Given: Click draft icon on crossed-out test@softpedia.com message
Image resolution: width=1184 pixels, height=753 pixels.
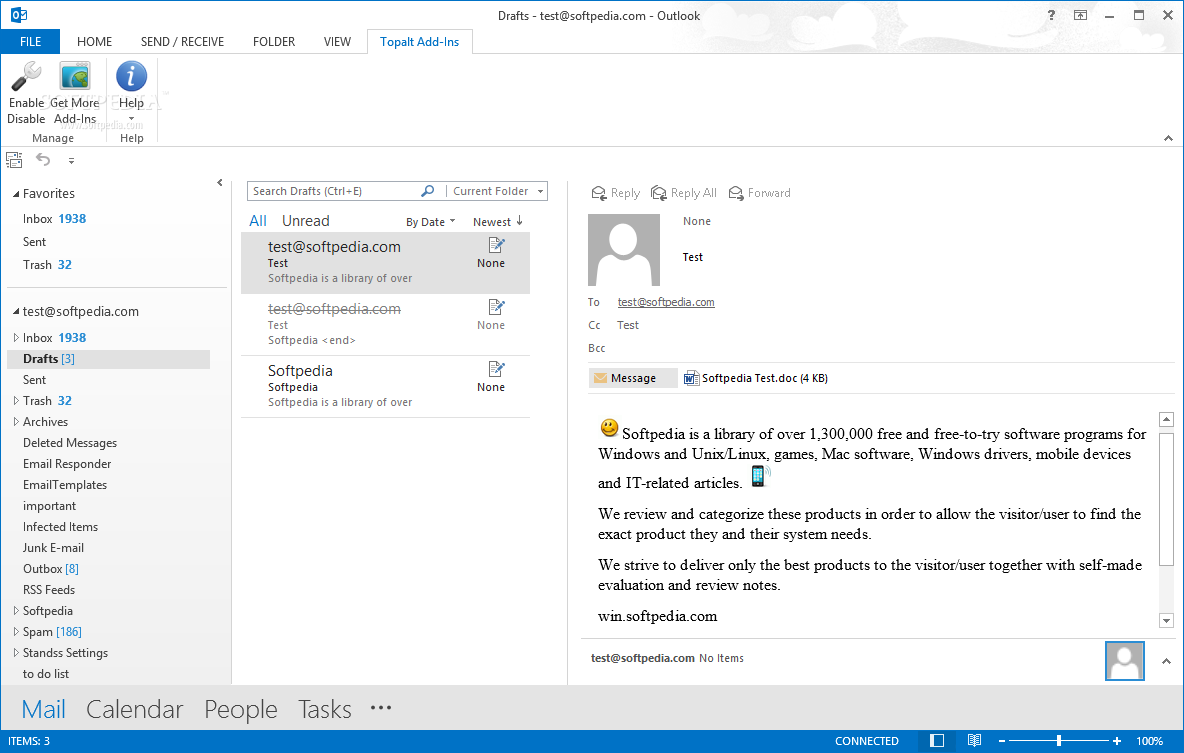Looking at the screenshot, I should 496,307.
